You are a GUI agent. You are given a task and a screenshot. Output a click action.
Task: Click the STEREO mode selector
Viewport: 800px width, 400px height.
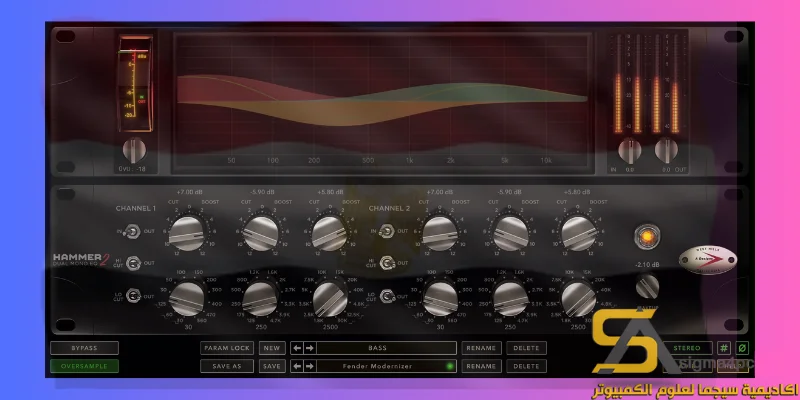pos(687,348)
